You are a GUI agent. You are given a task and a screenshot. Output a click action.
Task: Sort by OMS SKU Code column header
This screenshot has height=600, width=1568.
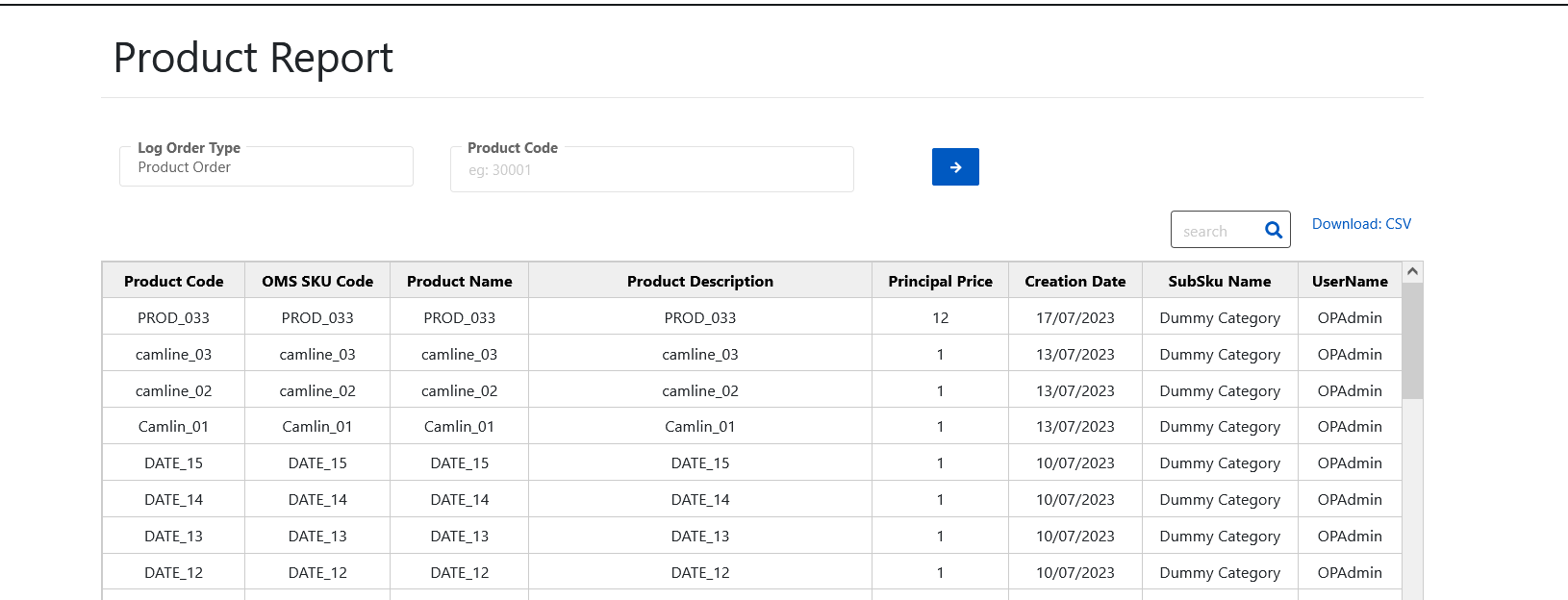(317, 281)
